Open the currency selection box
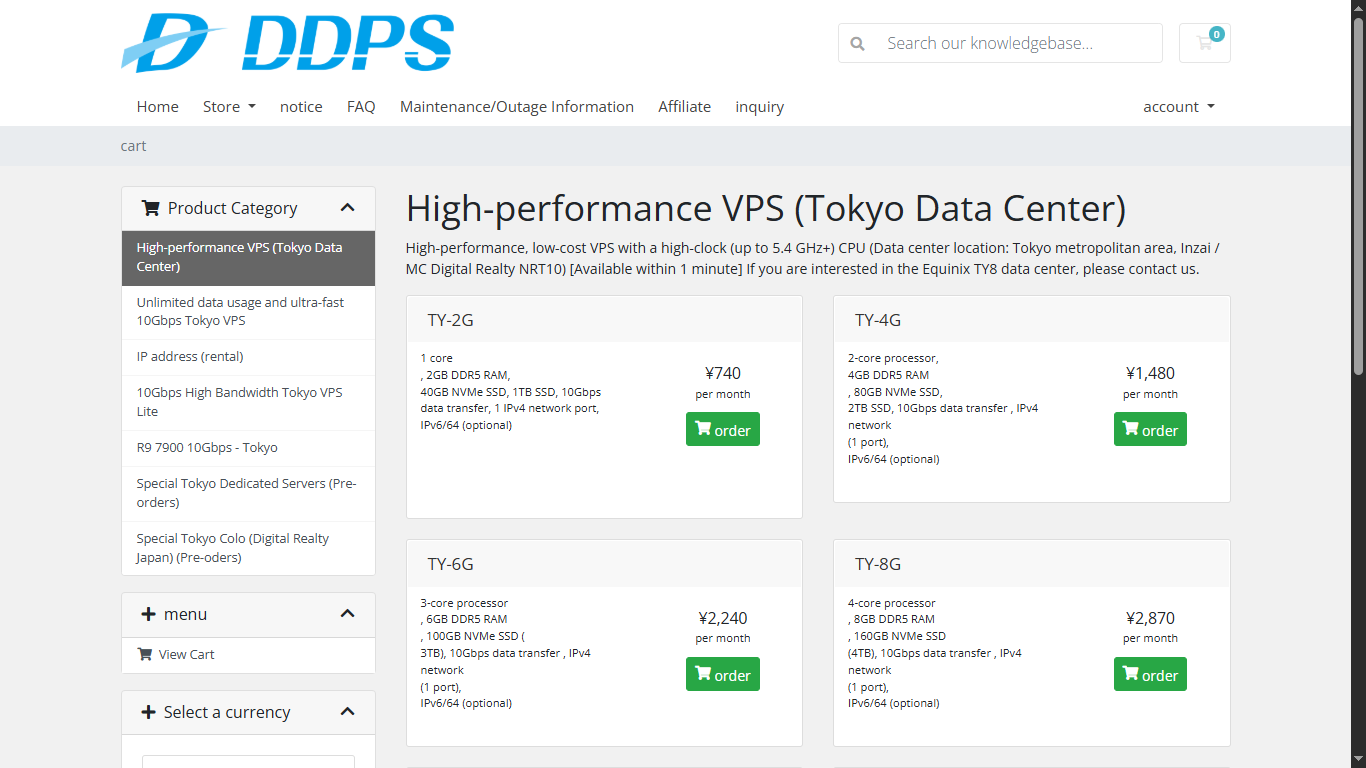 coord(248,761)
